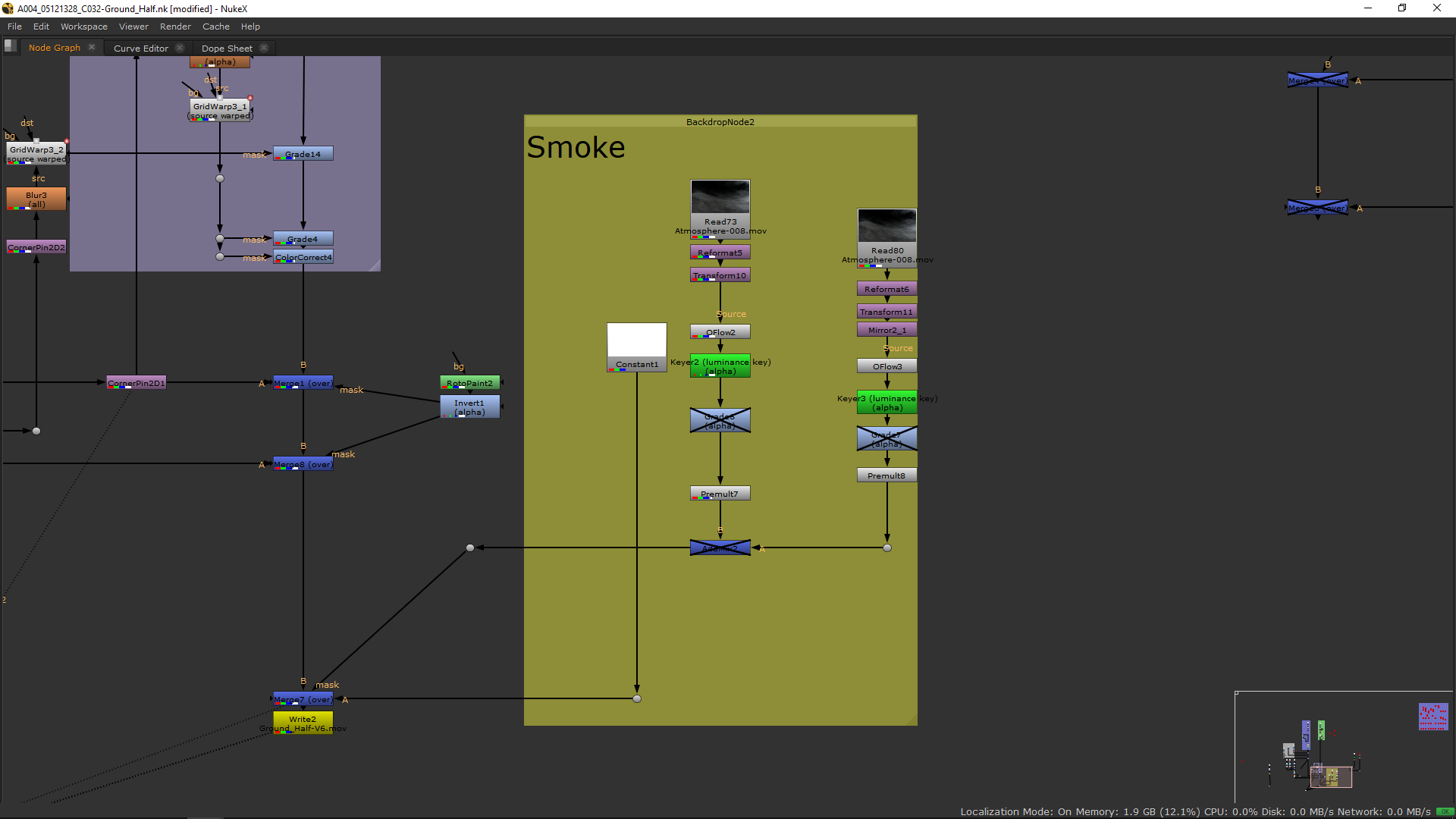Viewport: 1456px width, 819px height.
Task: Open the Render menu
Action: click(x=175, y=27)
